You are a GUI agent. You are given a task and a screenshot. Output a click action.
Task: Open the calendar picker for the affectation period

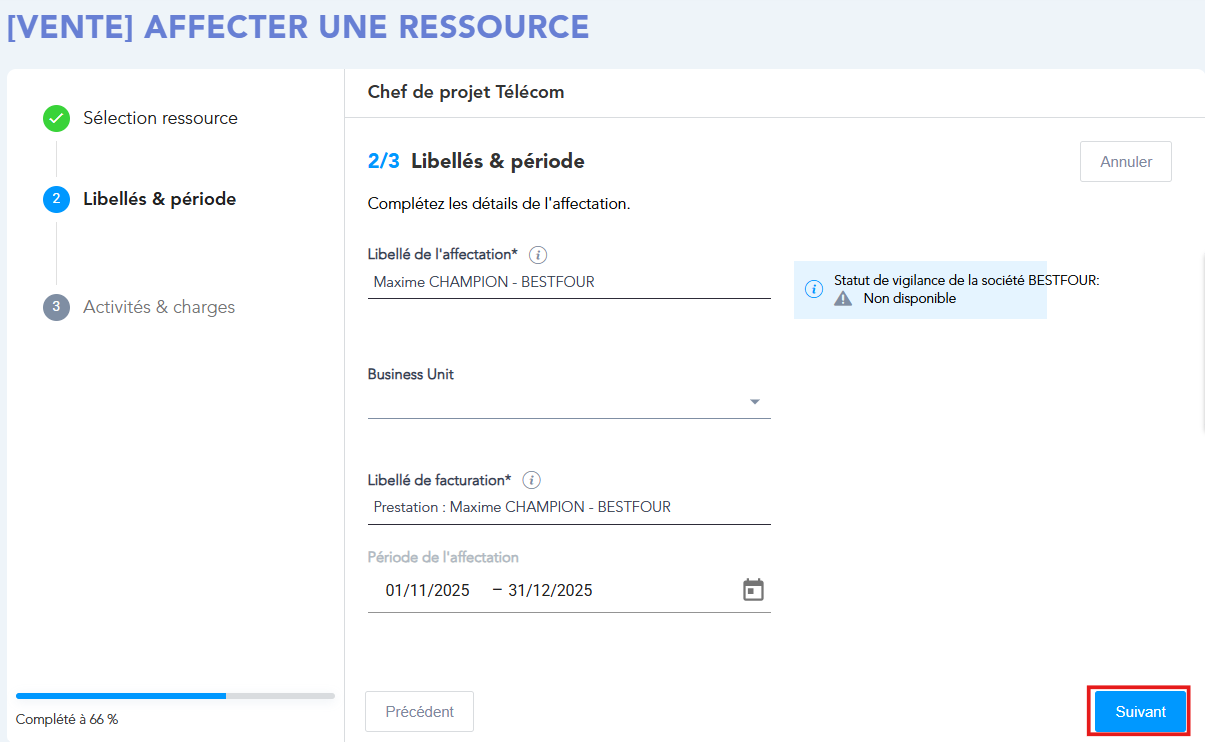point(753,590)
